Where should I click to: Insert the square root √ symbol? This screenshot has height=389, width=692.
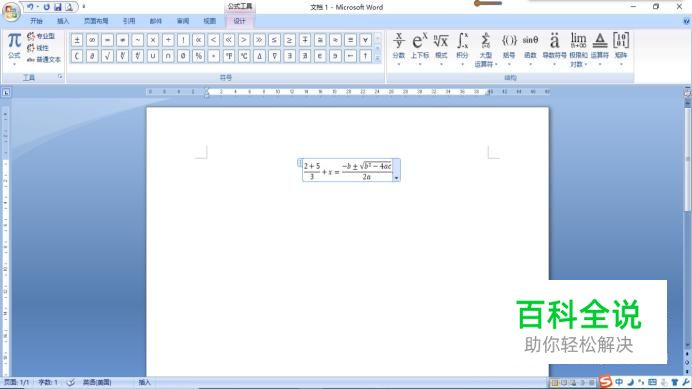pyautogui.click(x=107, y=56)
